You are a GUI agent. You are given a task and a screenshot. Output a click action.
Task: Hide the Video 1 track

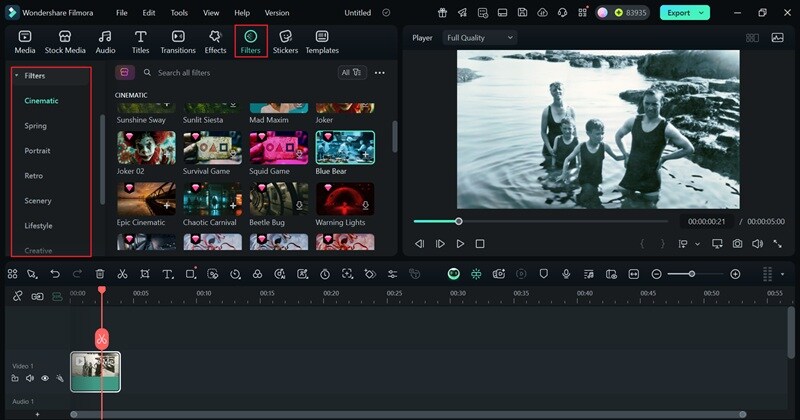(45, 378)
